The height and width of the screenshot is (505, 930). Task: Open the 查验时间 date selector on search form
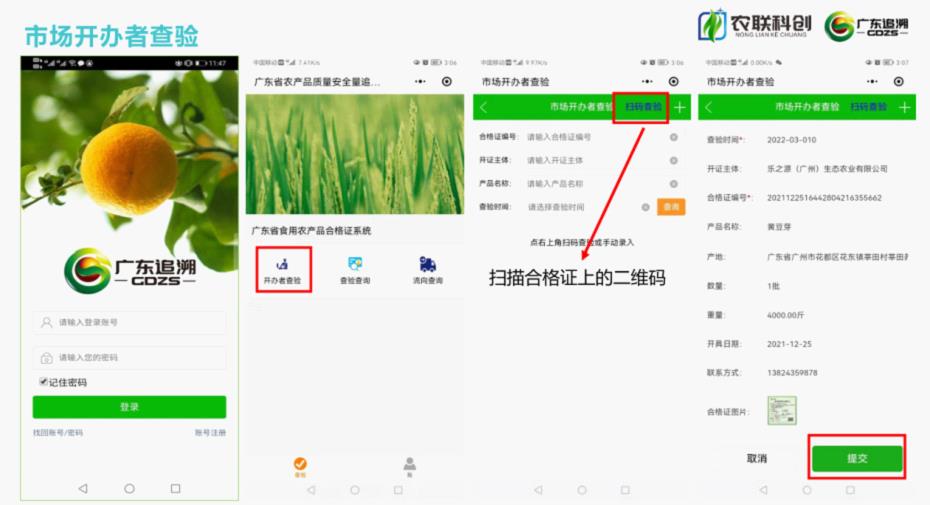click(x=580, y=207)
